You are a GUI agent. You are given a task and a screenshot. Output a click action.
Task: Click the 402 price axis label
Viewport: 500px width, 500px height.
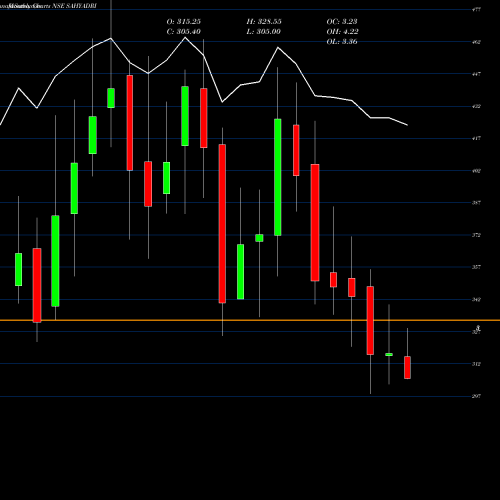point(477,171)
